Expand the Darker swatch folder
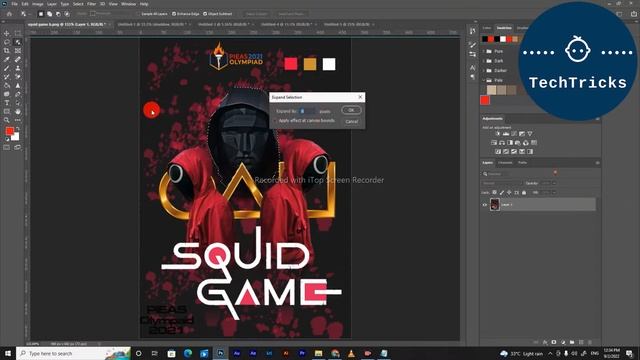 point(484,71)
